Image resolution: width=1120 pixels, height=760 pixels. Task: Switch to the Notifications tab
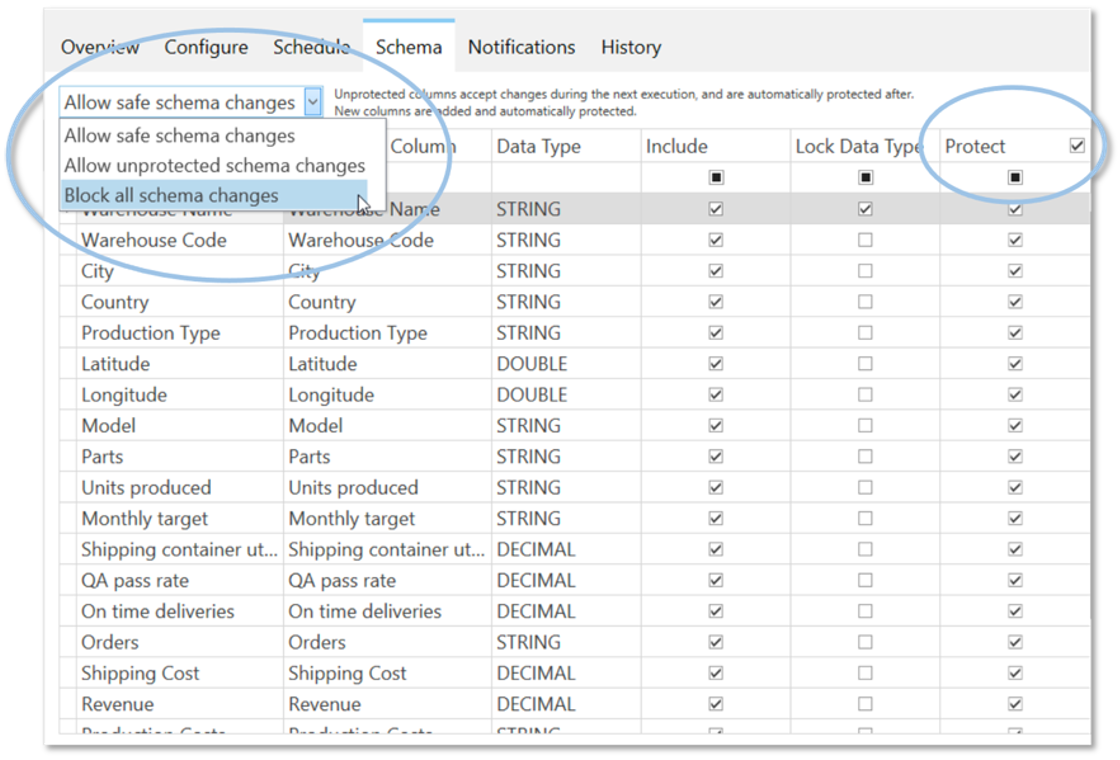tap(521, 47)
